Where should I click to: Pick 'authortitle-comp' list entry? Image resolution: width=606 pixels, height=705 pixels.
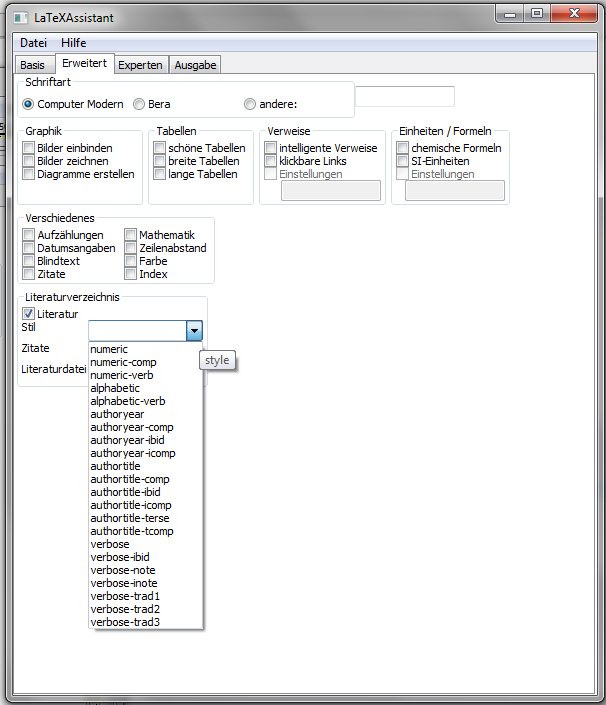(x=146, y=479)
